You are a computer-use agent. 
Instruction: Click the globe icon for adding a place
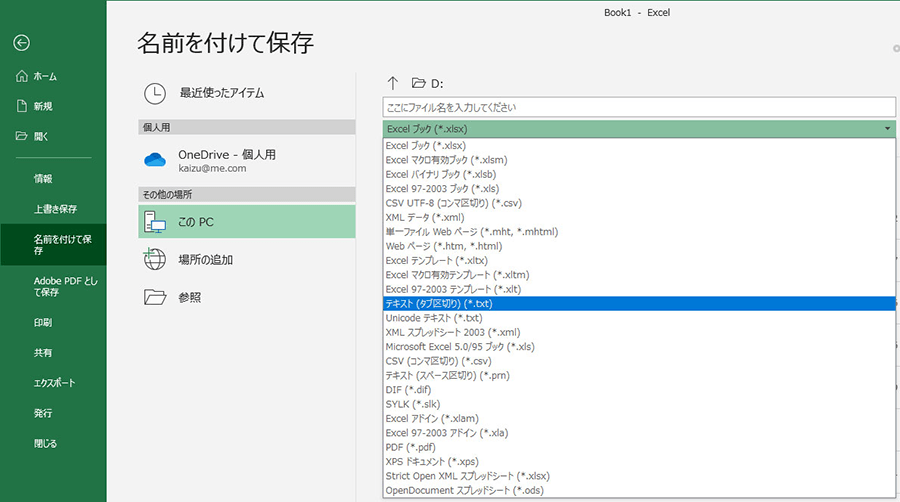pyautogui.click(x=155, y=259)
